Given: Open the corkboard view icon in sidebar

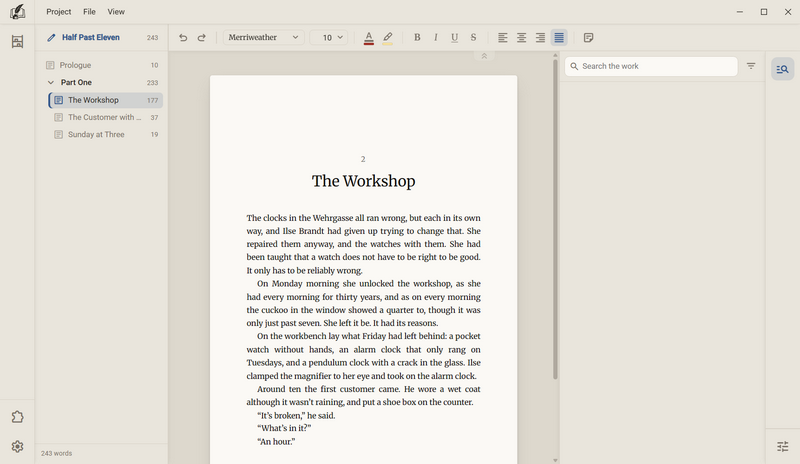Looking at the screenshot, I should point(17,41).
